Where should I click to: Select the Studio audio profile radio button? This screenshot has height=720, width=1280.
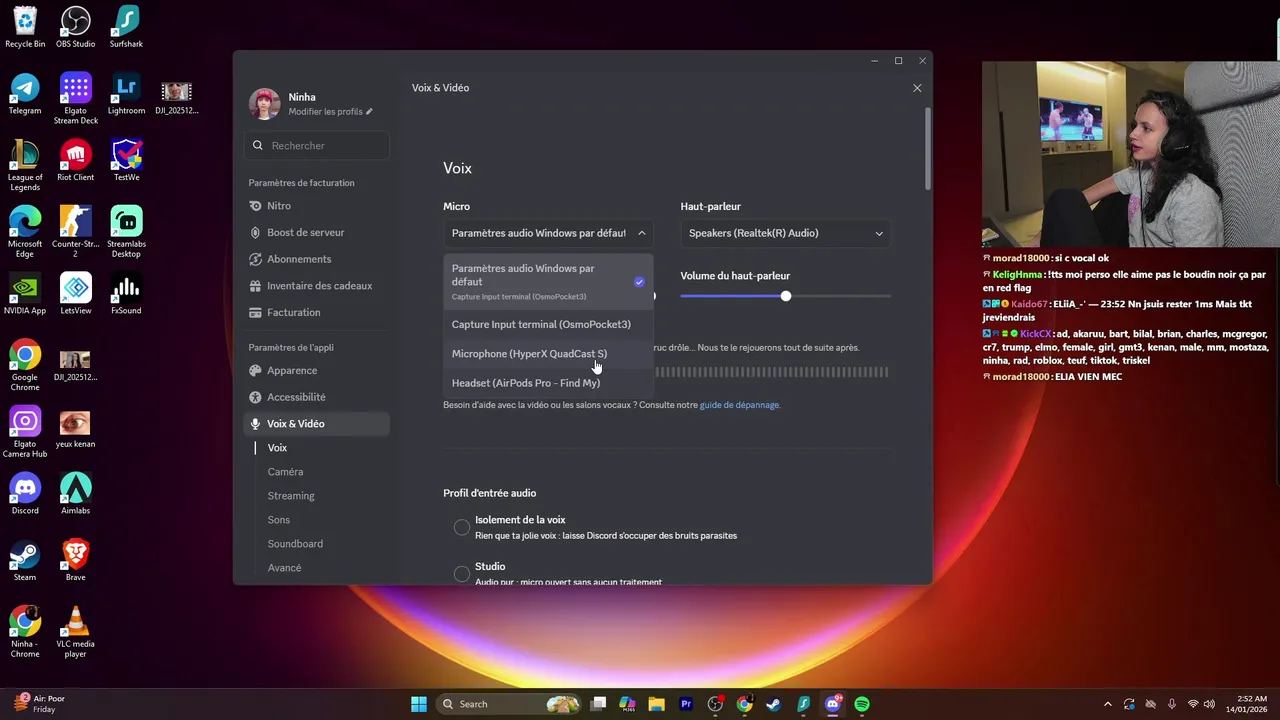pyautogui.click(x=461, y=574)
